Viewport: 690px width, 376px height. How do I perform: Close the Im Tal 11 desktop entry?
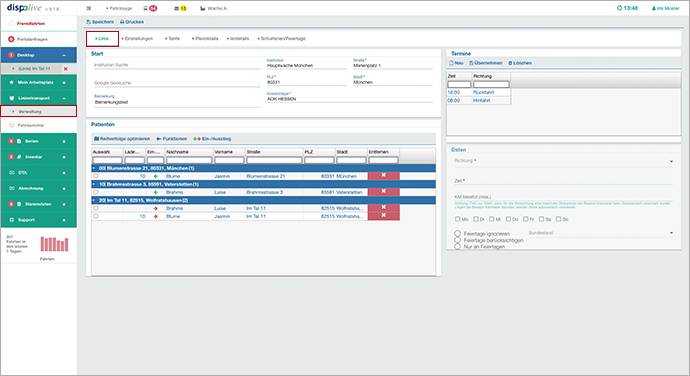[x=66, y=69]
